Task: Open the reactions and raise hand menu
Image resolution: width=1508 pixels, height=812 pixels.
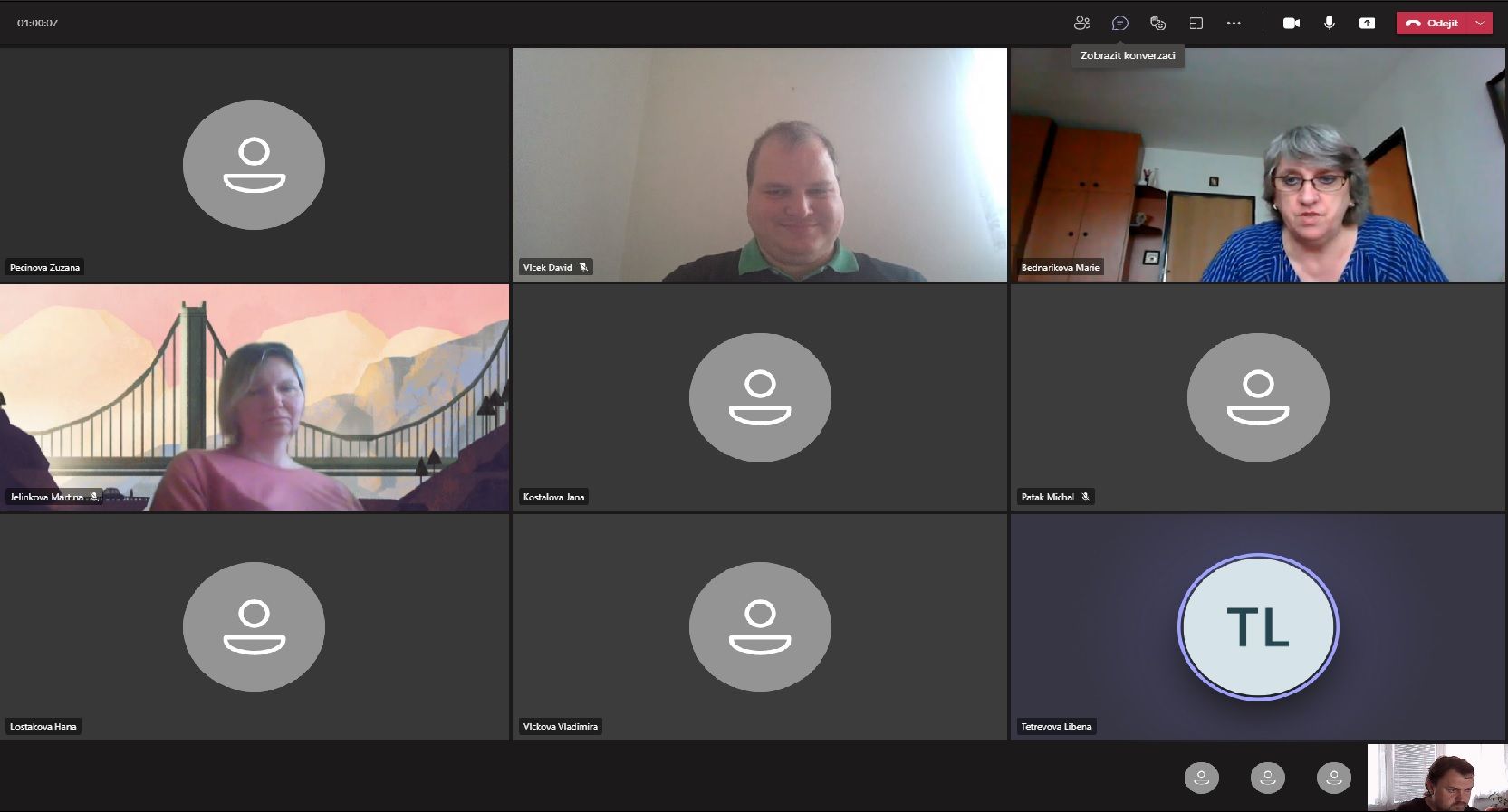Action: click(x=1157, y=24)
